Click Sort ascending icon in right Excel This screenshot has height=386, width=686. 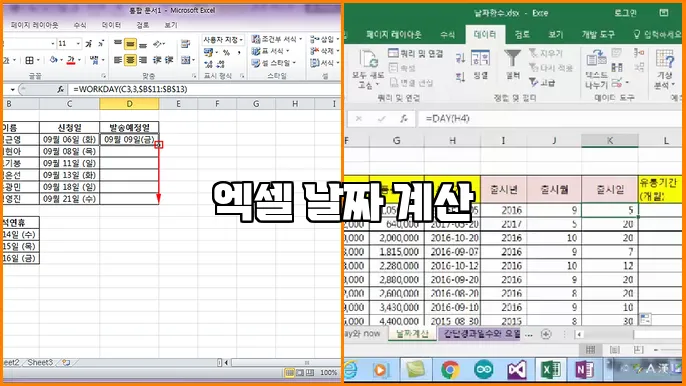pos(460,58)
